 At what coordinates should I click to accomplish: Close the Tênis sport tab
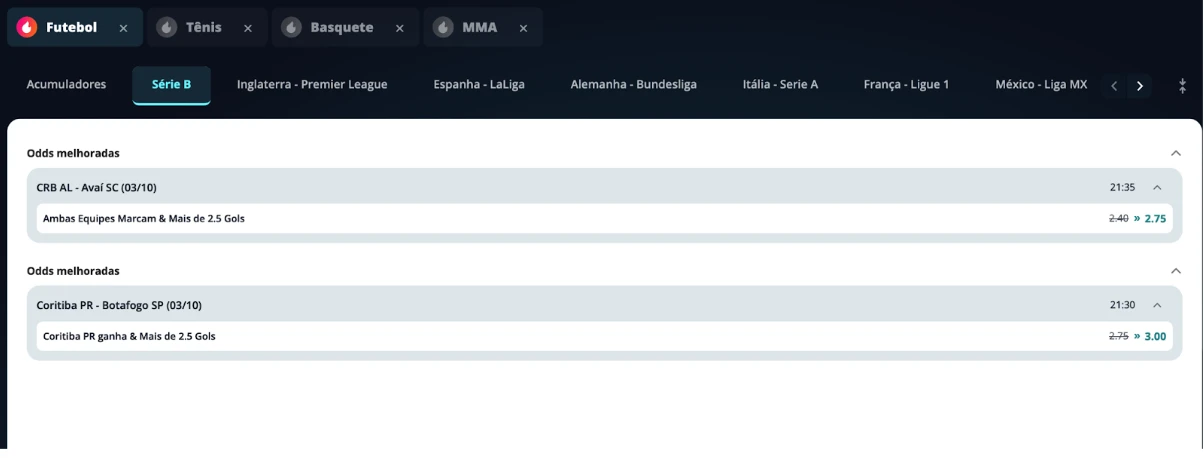(248, 28)
